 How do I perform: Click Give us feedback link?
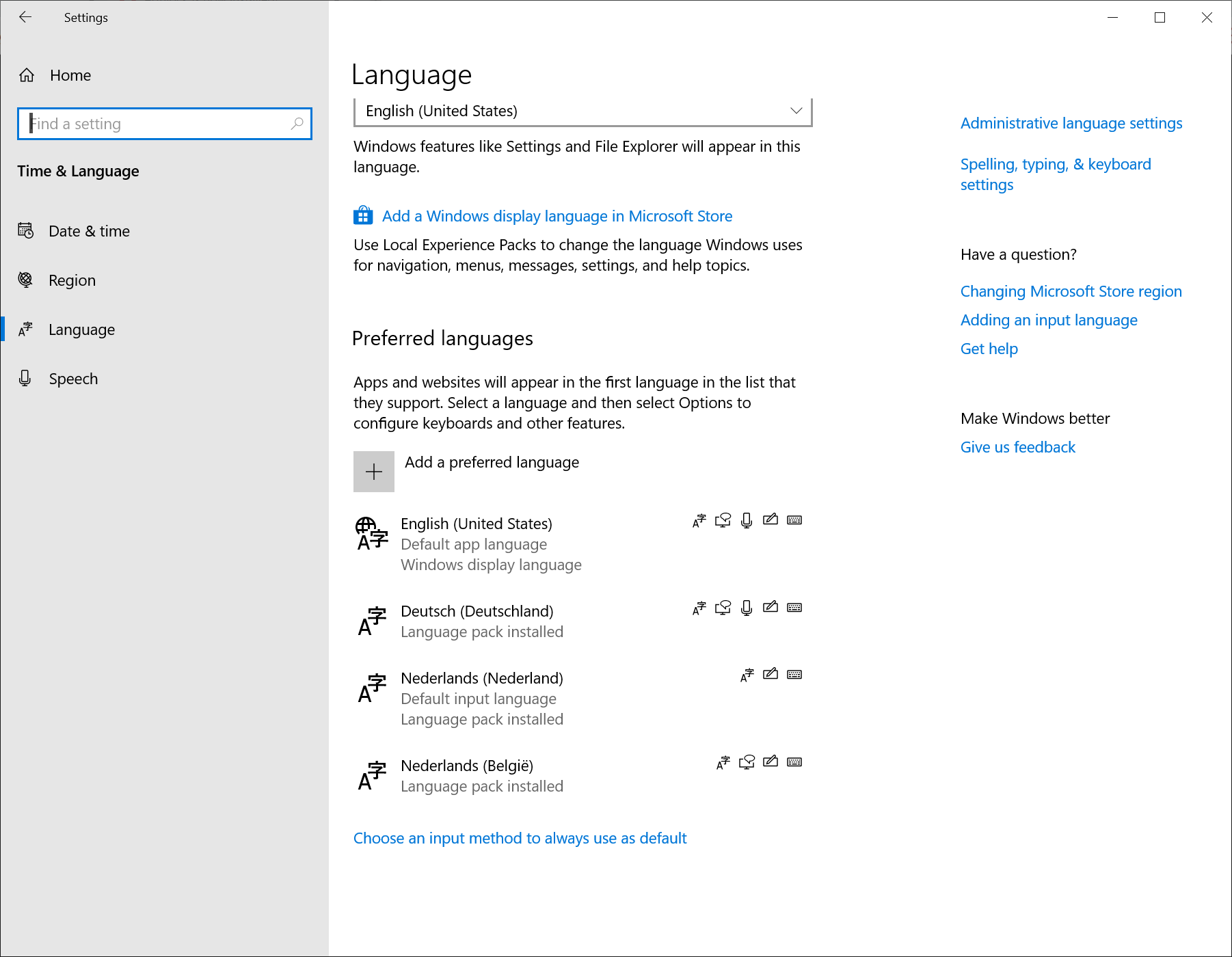[x=1017, y=447]
